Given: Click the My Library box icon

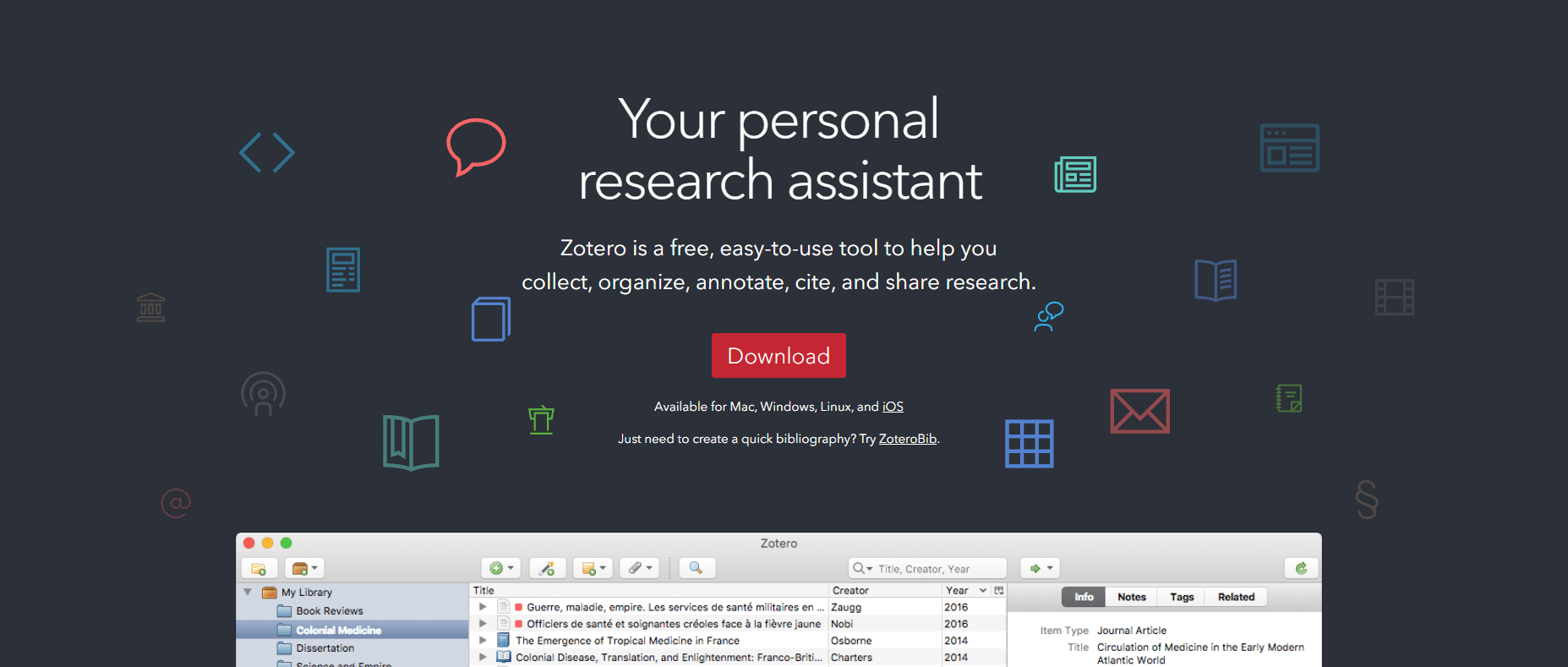Looking at the screenshot, I should click(270, 593).
